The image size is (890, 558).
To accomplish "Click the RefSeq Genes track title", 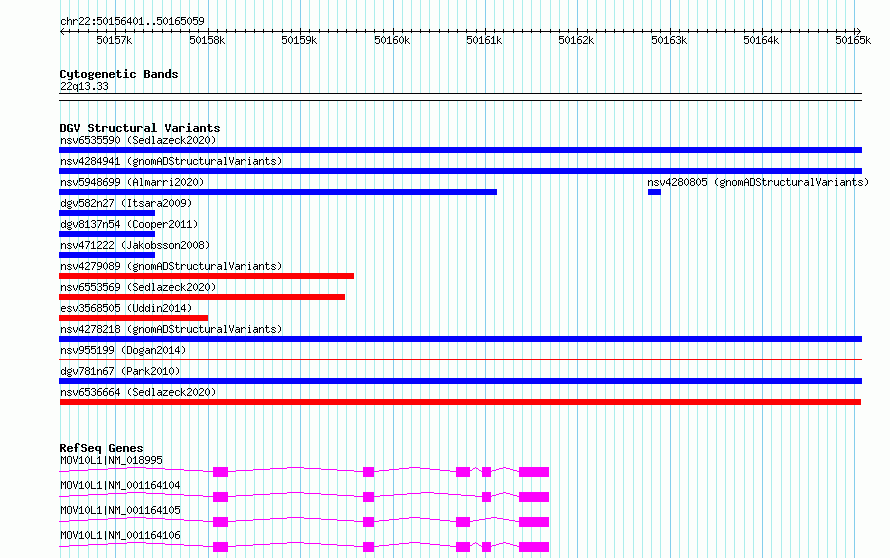I will (101, 448).
